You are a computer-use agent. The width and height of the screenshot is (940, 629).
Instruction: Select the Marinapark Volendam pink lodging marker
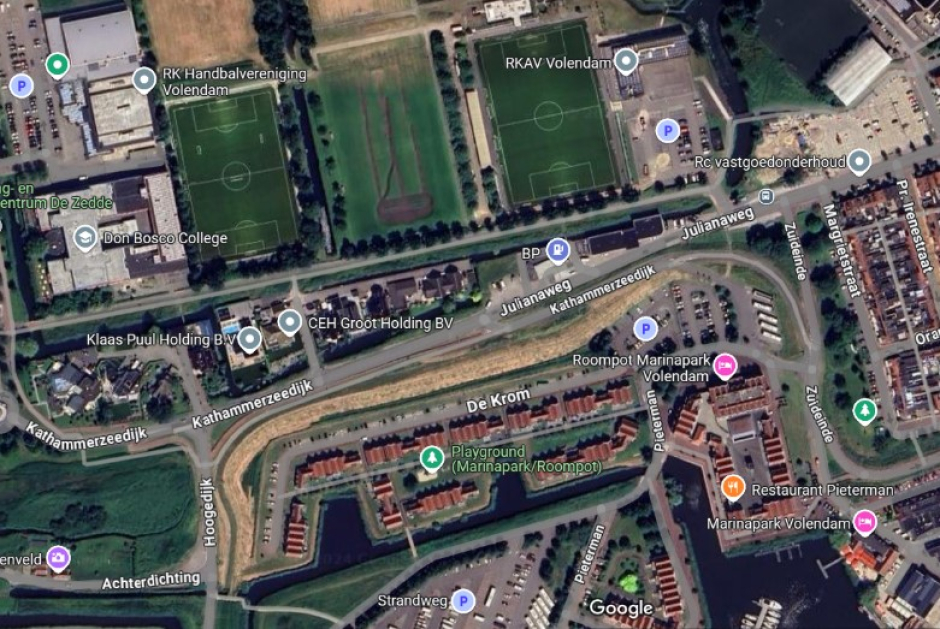click(x=864, y=522)
